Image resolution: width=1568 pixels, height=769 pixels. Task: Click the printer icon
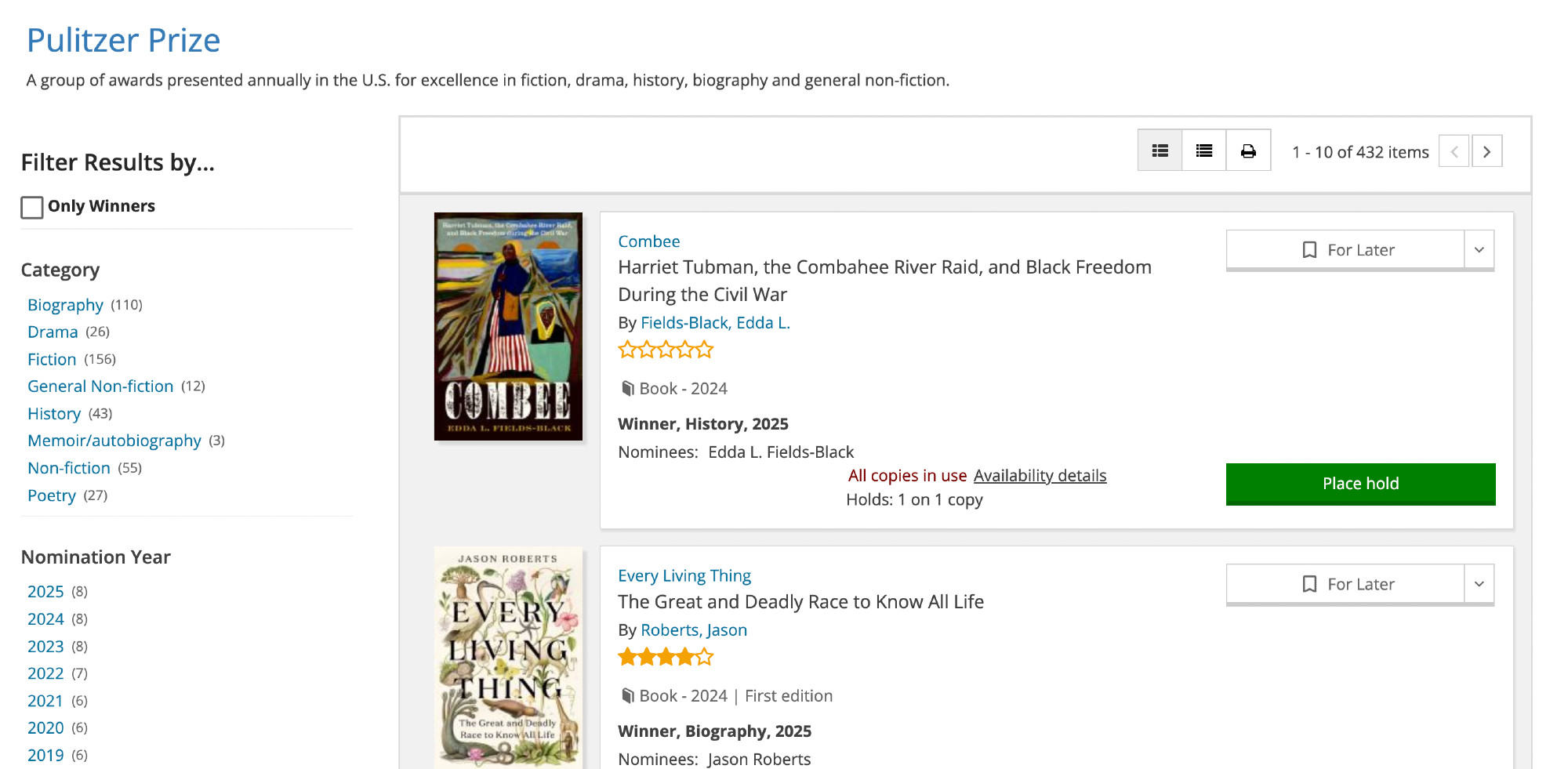[1248, 151]
